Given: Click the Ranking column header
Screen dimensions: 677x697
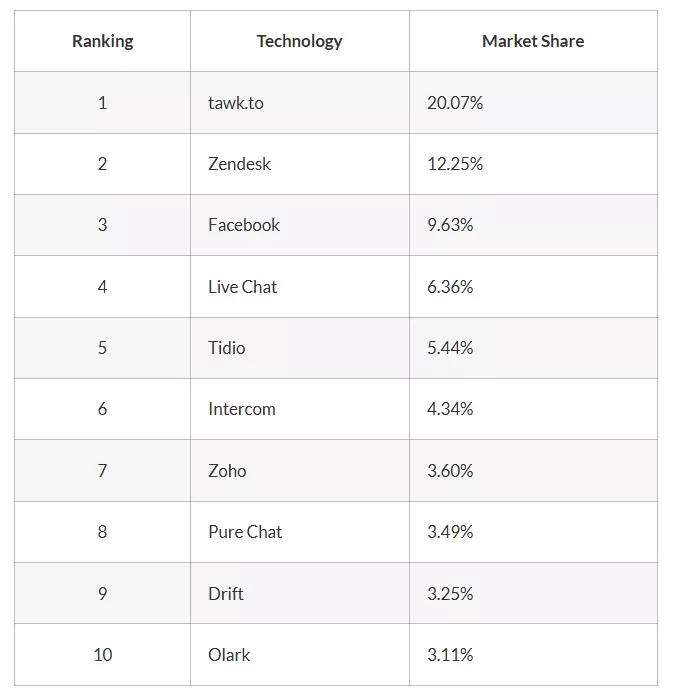Looking at the screenshot, I should (102, 41).
